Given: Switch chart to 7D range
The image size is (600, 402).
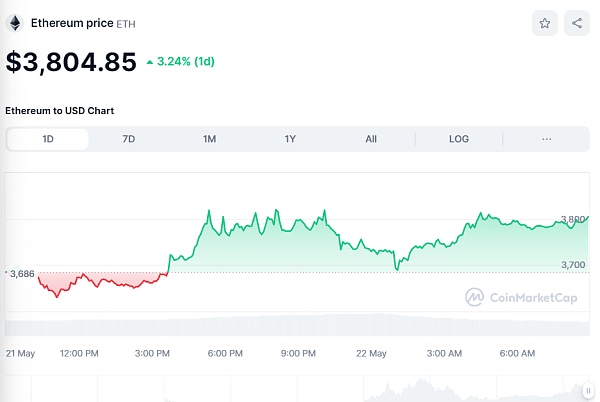Looking at the screenshot, I should pos(128,139).
